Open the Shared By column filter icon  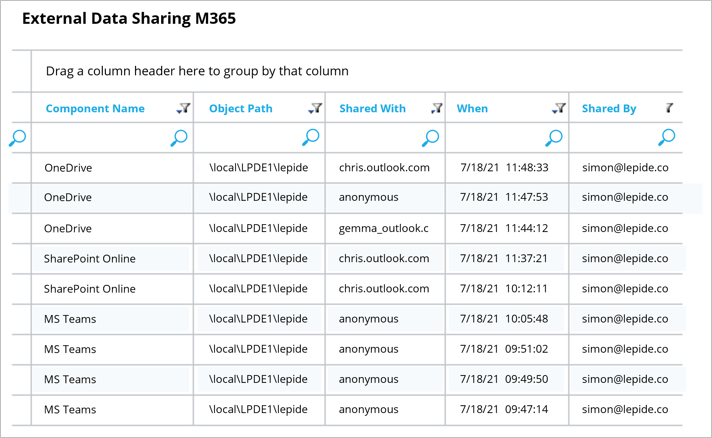(x=669, y=108)
